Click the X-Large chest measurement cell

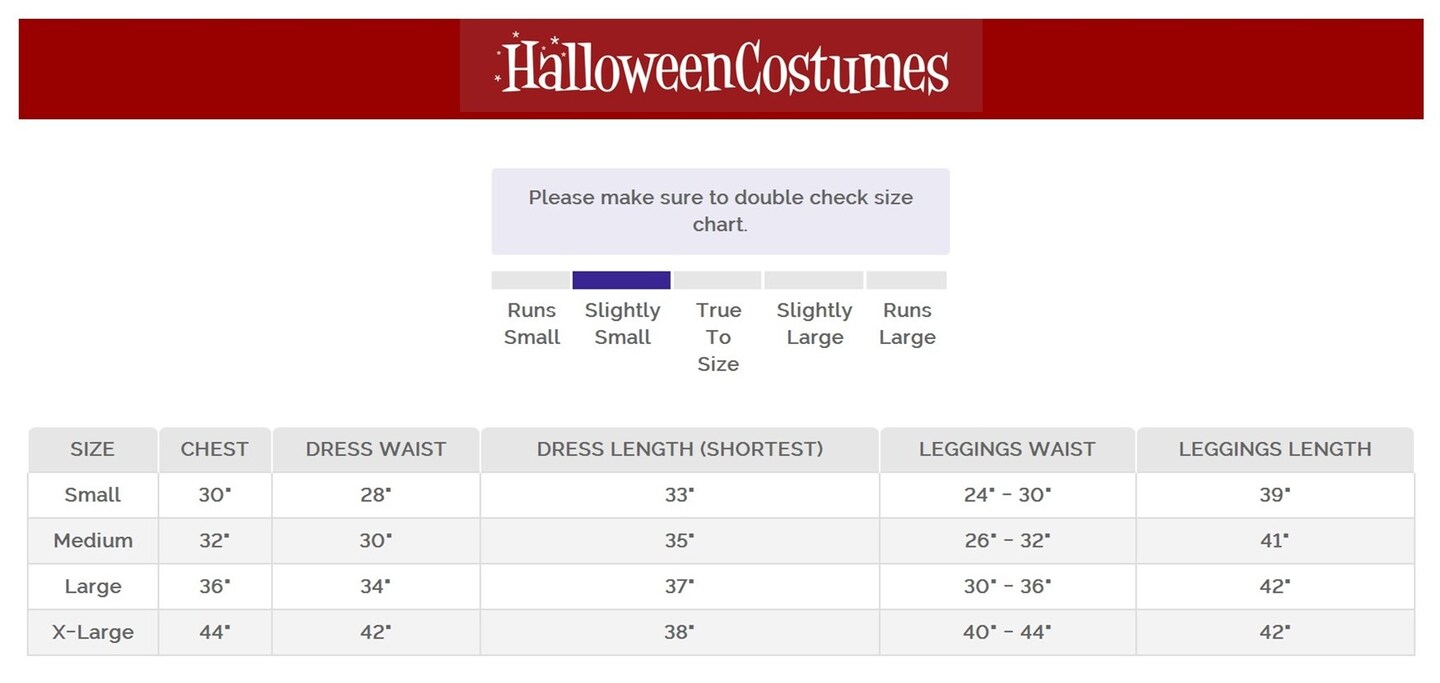click(214, 633)
